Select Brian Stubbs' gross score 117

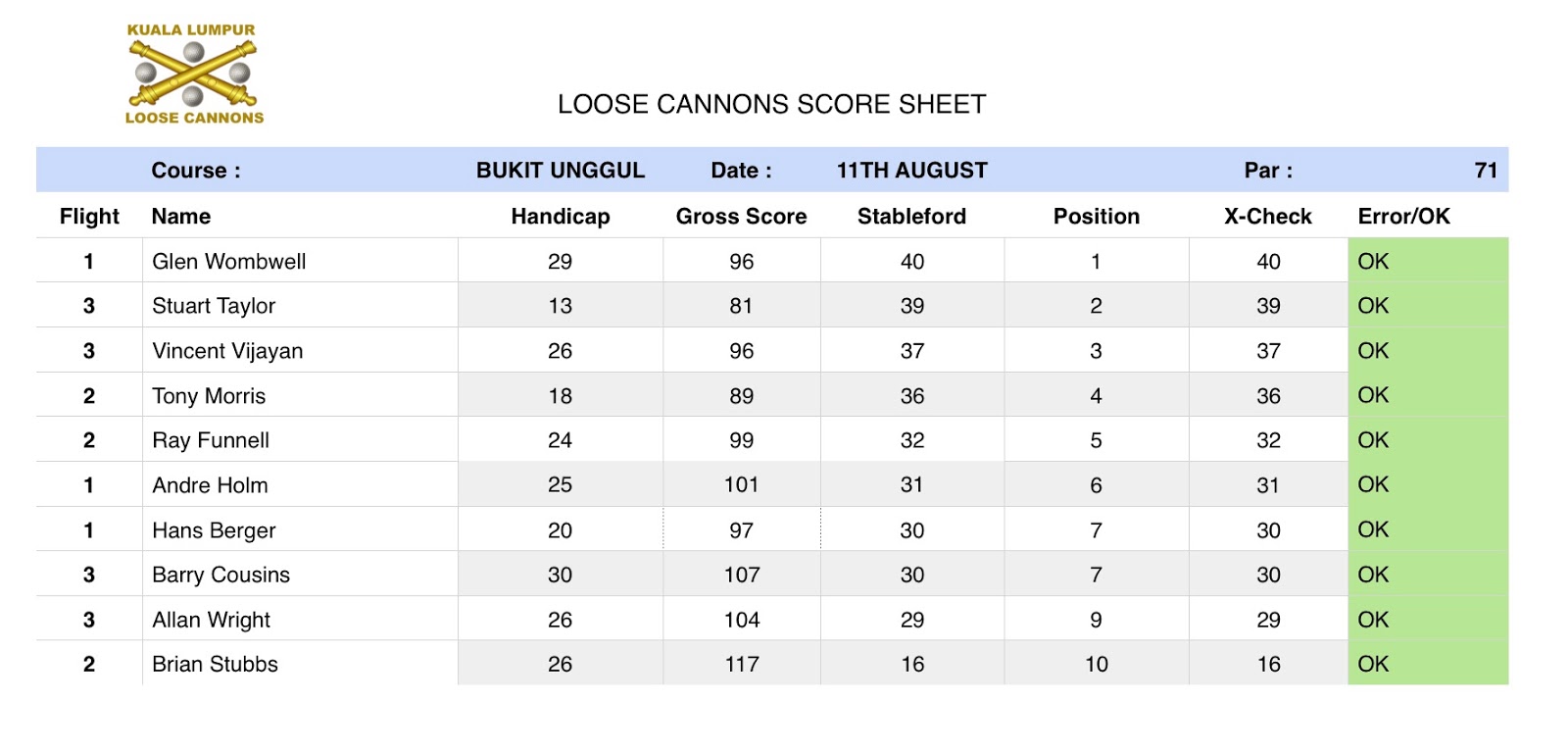tap(741, 665)
